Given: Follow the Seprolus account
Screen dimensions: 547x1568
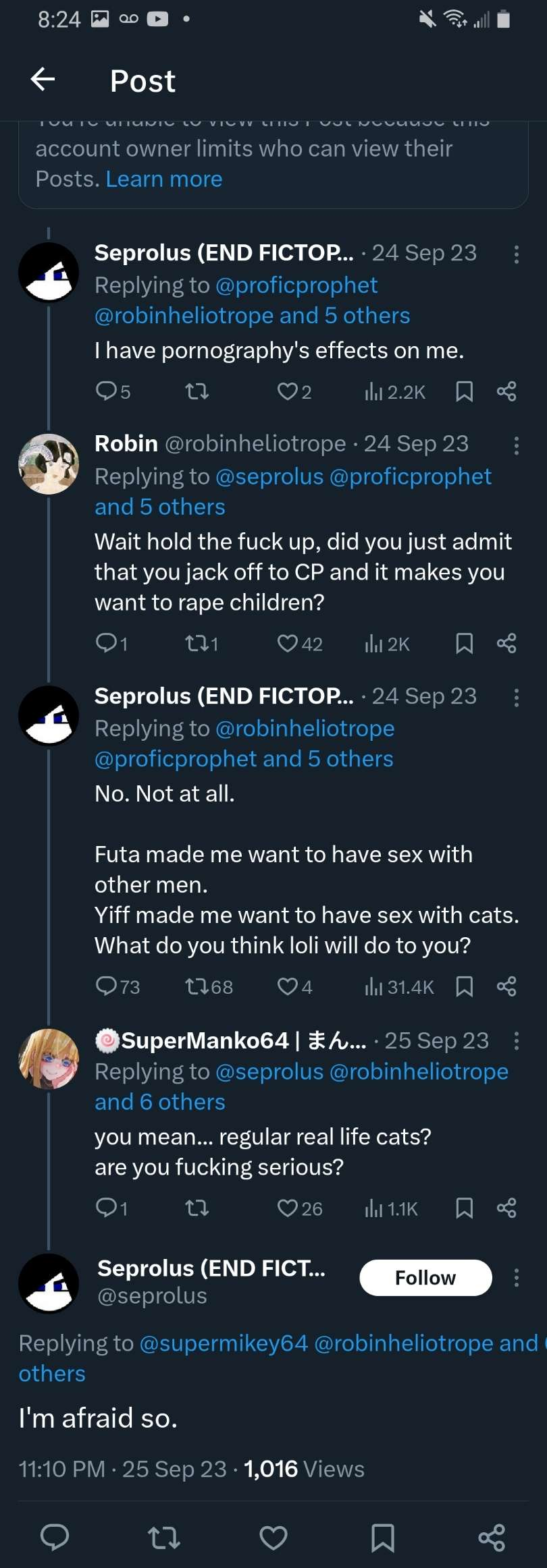Looking at the screenshot, I should [x=425, y=1278].
